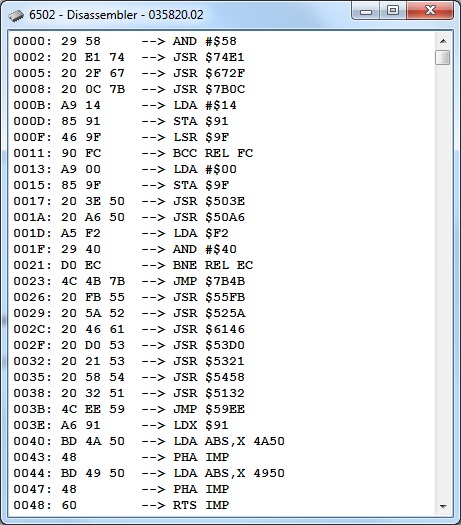The width and height of the screenshot is (461, 525).
Task: Close the 6502 Disassembler window
Action: click(430, 11)
